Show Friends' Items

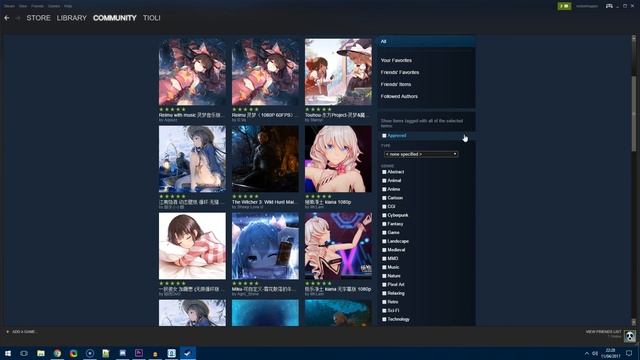tap(396, 84)
